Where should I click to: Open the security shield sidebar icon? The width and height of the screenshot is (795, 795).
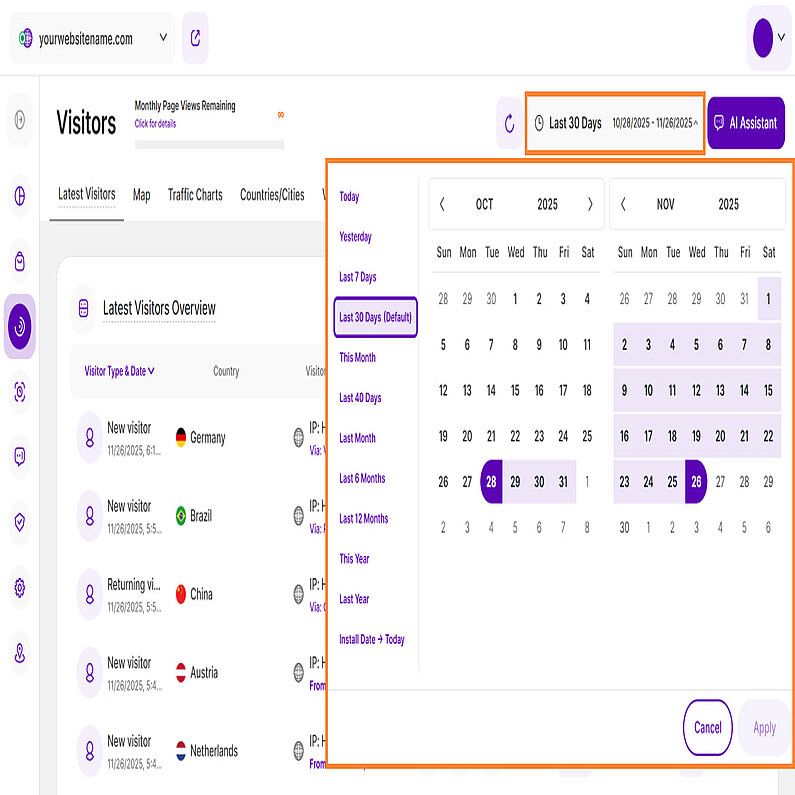[19, 522]
